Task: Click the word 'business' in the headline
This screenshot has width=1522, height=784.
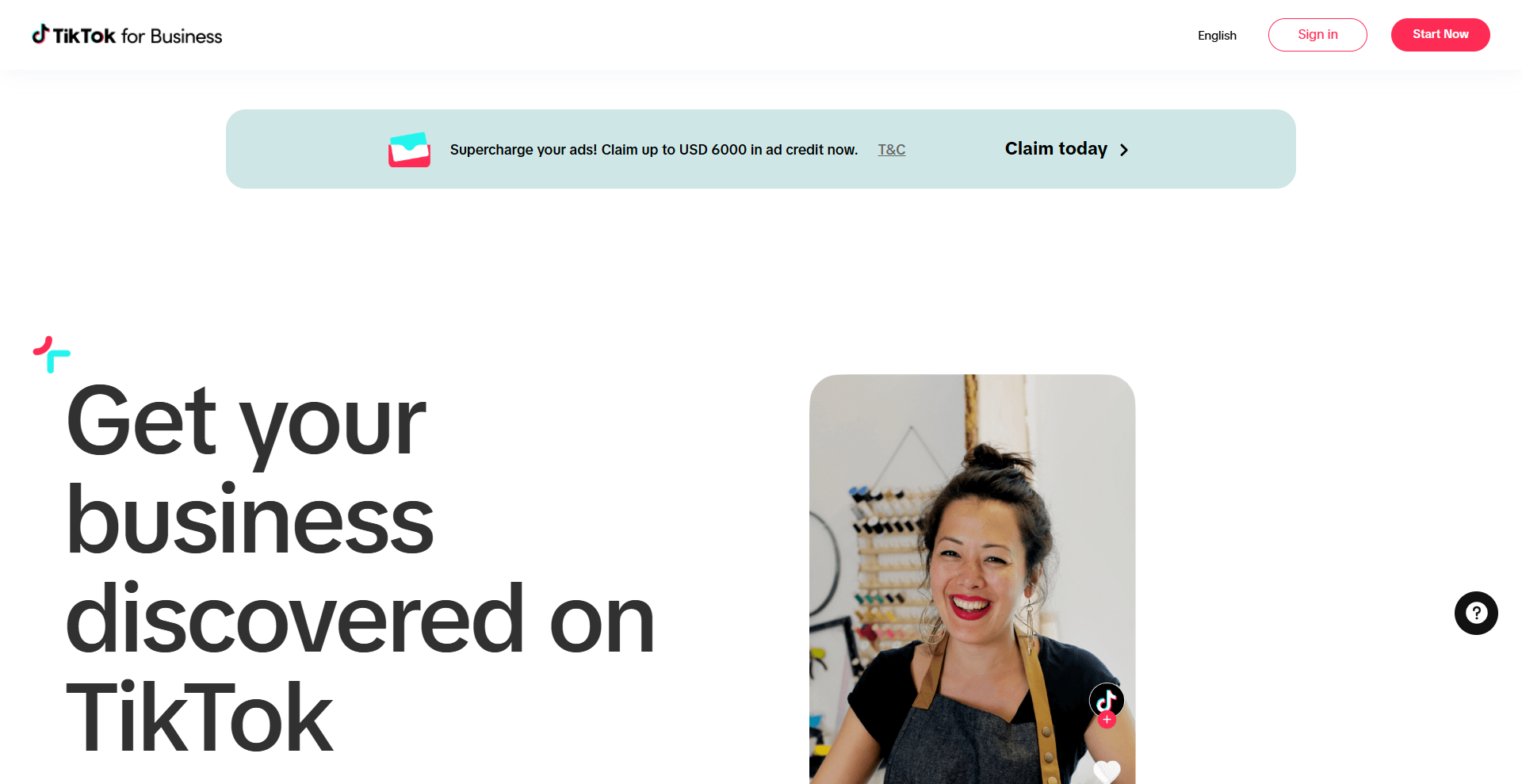Action: click(250, 519)
